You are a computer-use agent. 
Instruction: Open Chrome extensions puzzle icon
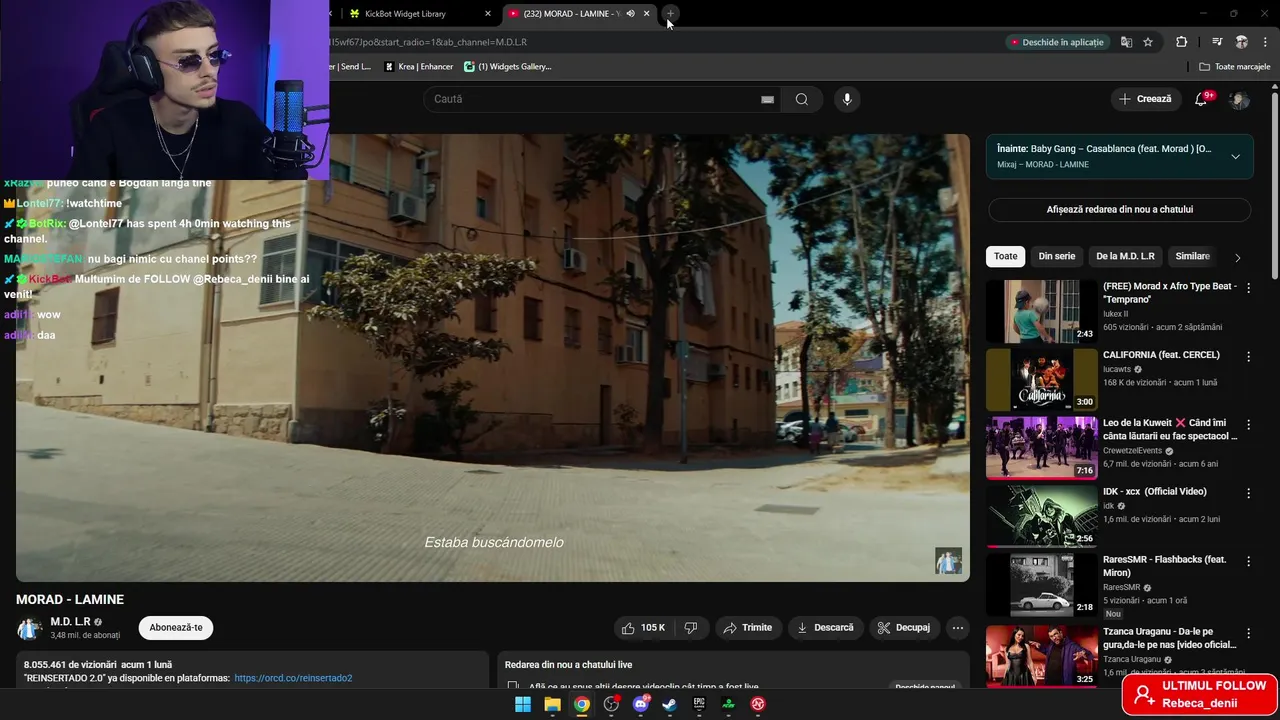[x=1182, y=42]
